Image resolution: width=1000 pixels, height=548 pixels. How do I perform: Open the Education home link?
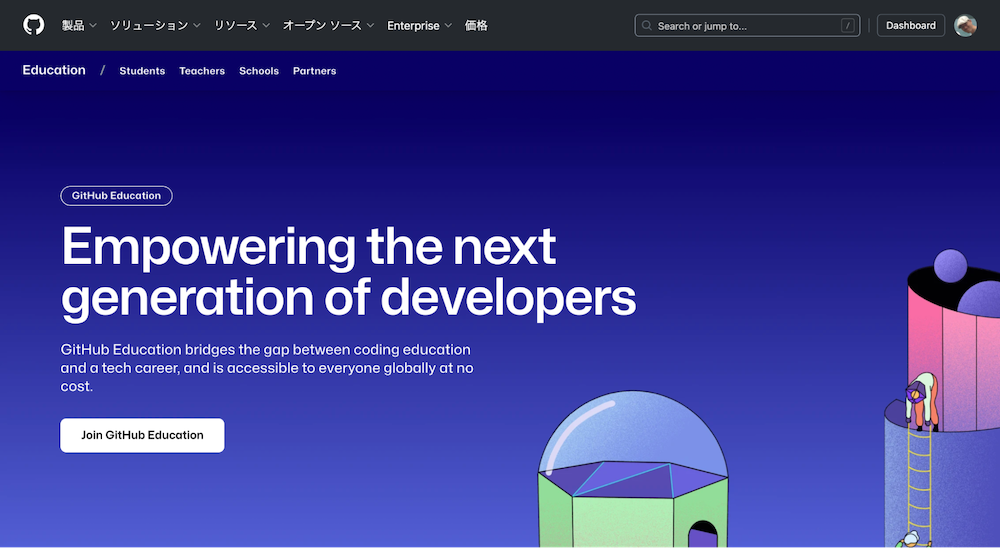pyautogui.click(x=54, y=70)
